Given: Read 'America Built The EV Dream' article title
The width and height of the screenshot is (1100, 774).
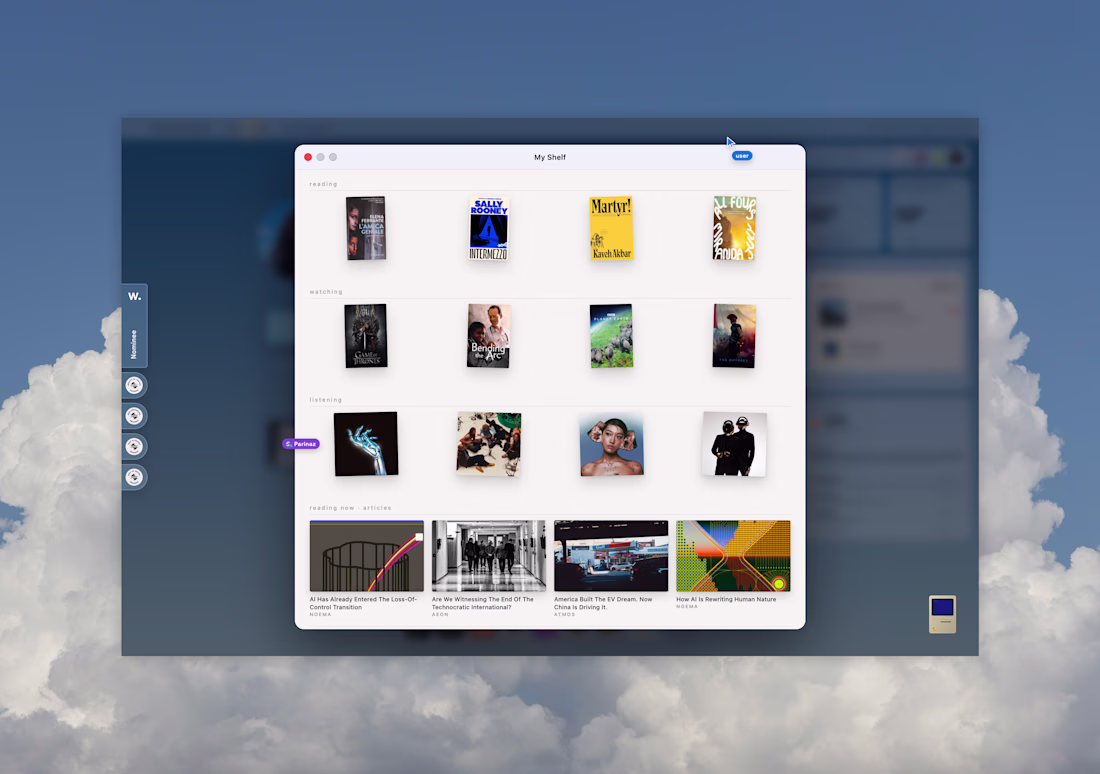Looking at the screenshot, I should point(603,603).
